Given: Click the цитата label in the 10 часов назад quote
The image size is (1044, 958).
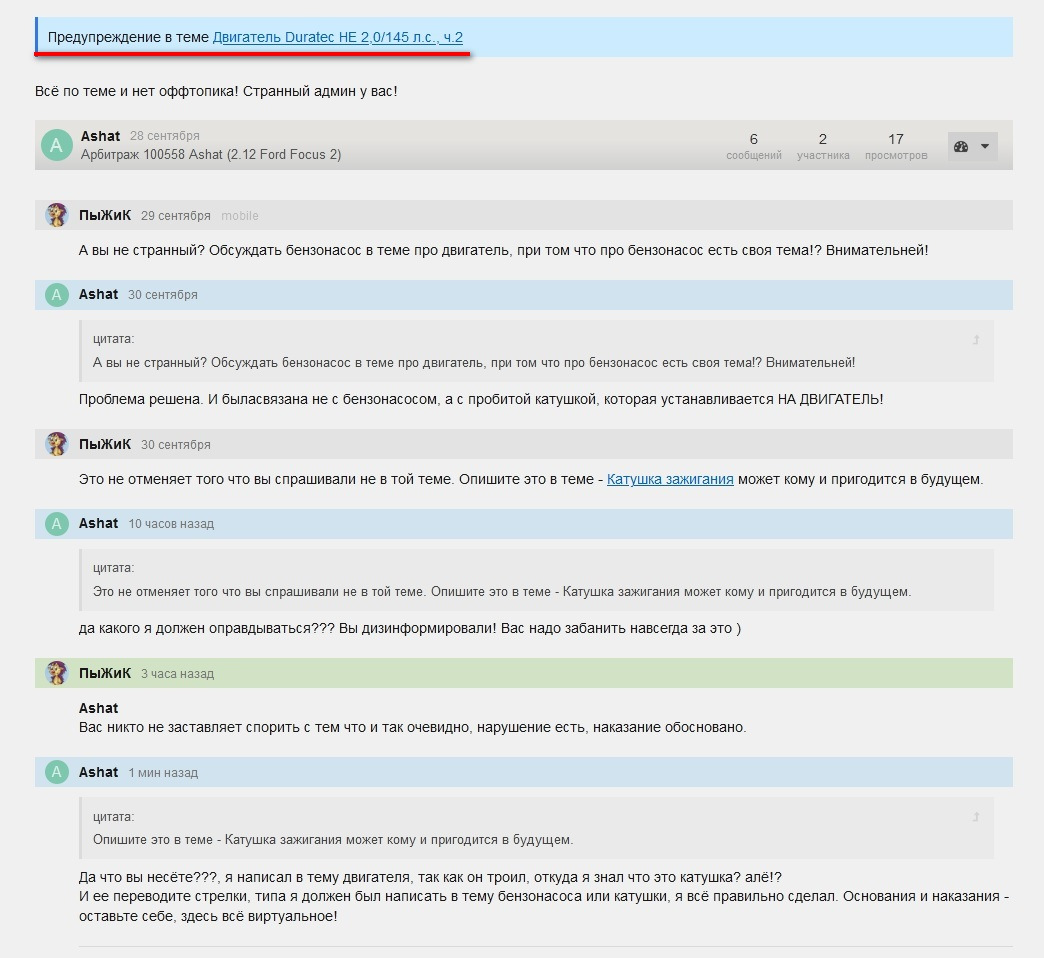Looking at the screenshot, I should coord(113,568).
